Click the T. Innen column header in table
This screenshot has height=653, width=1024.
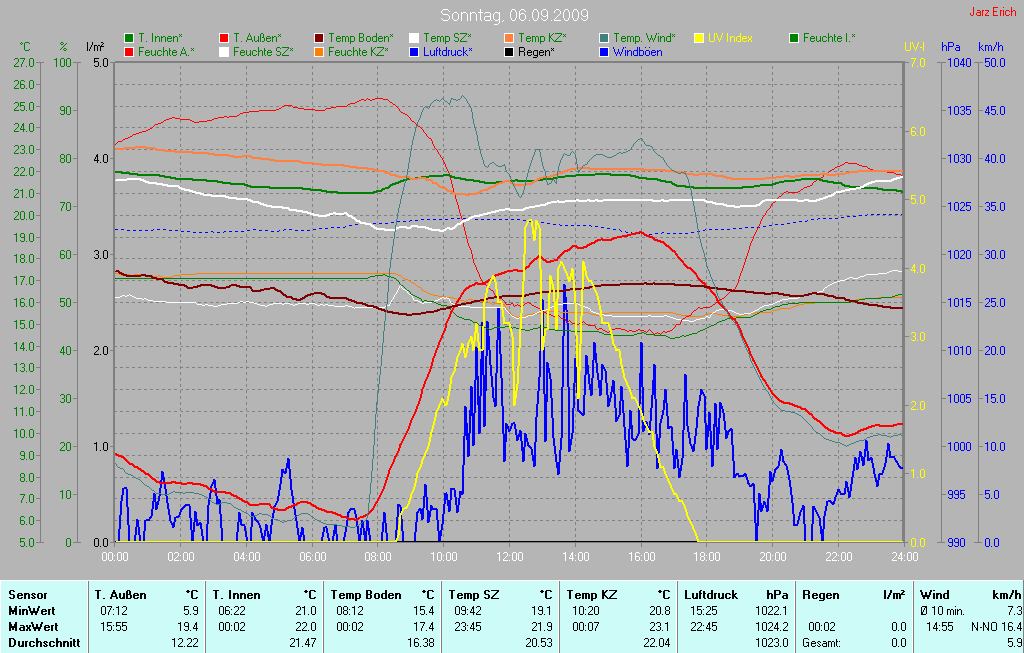(236, 595)
